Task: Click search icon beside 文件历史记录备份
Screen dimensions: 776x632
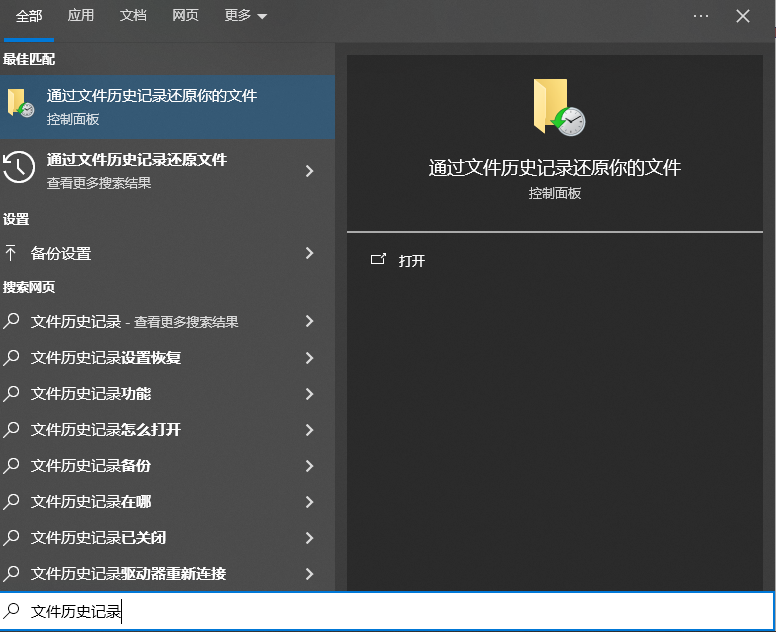Action: pos(11,465)
